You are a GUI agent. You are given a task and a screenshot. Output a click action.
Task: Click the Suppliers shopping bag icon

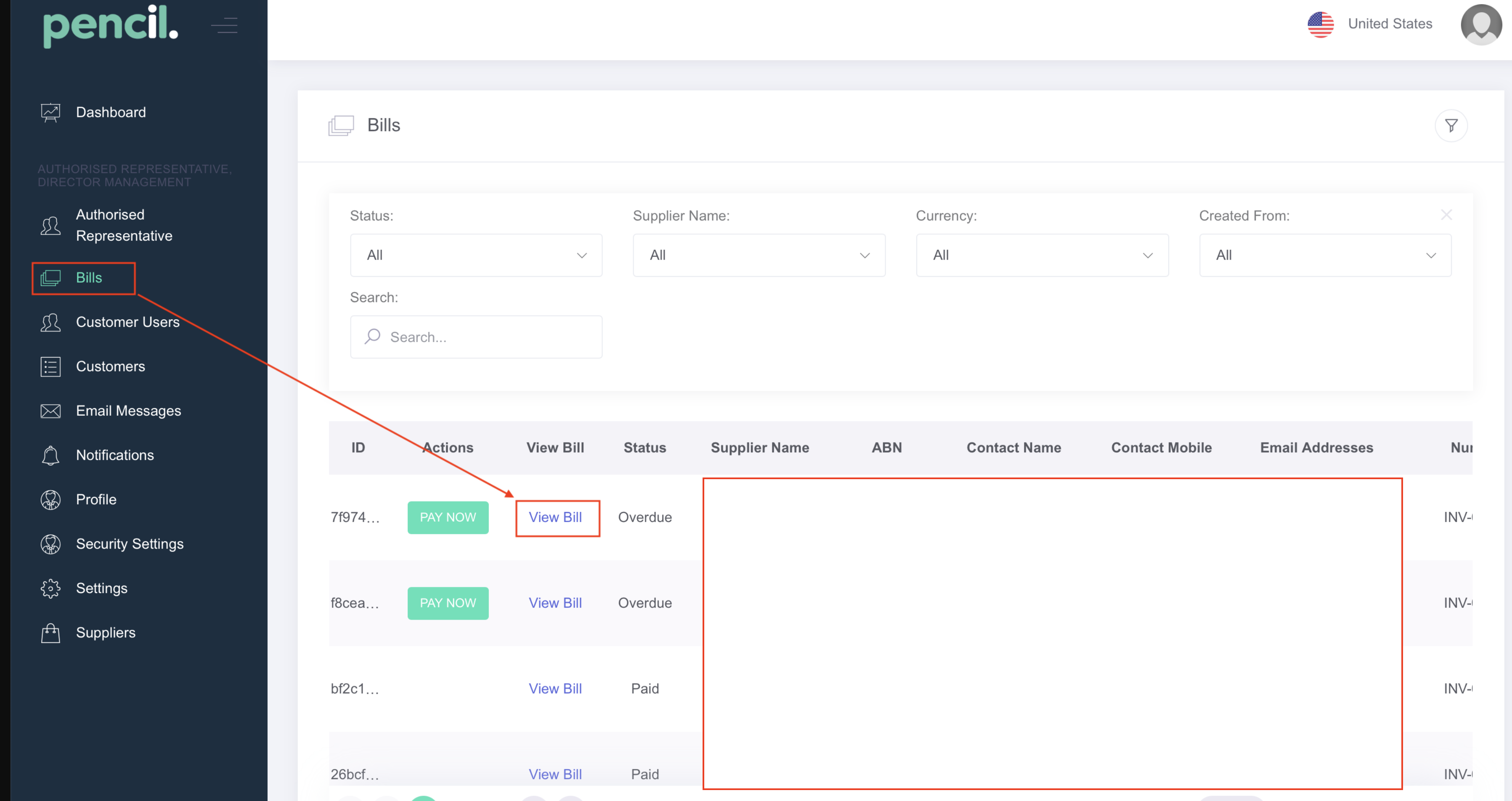(x=50, y=633)
